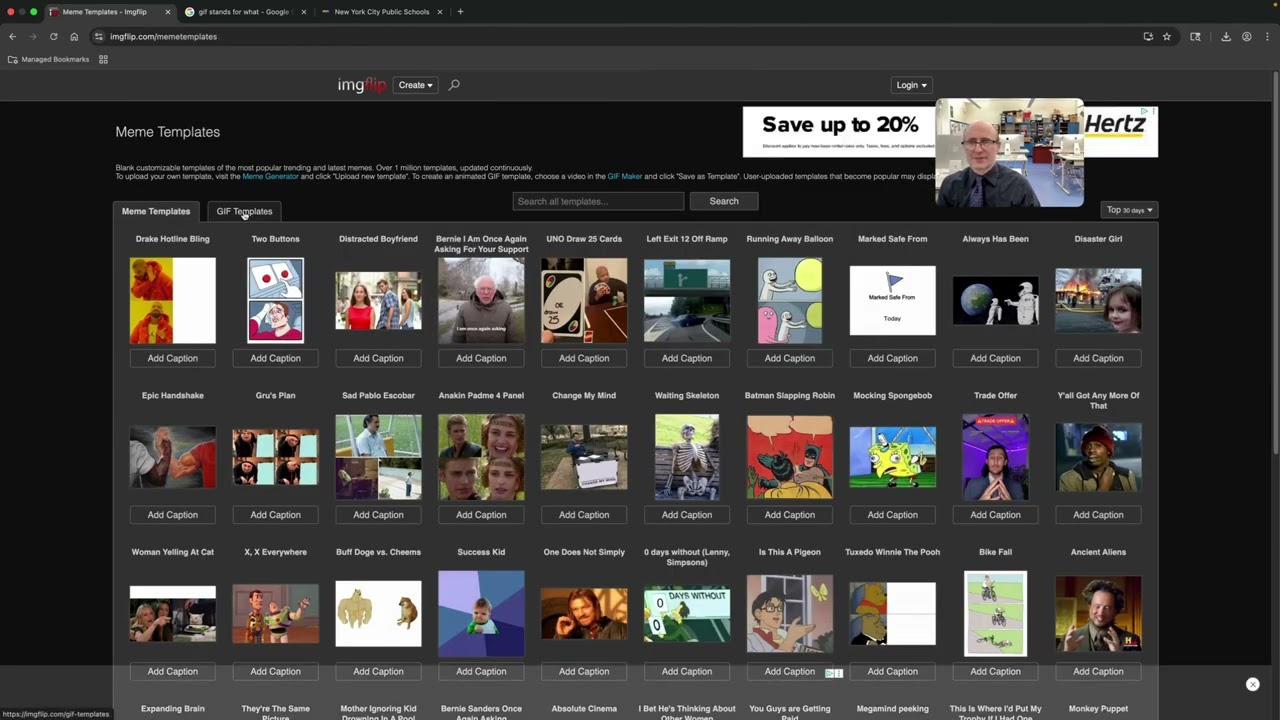
Task: Close the Meme Templates - Imgflip tab
Action: tap(168, 12)
